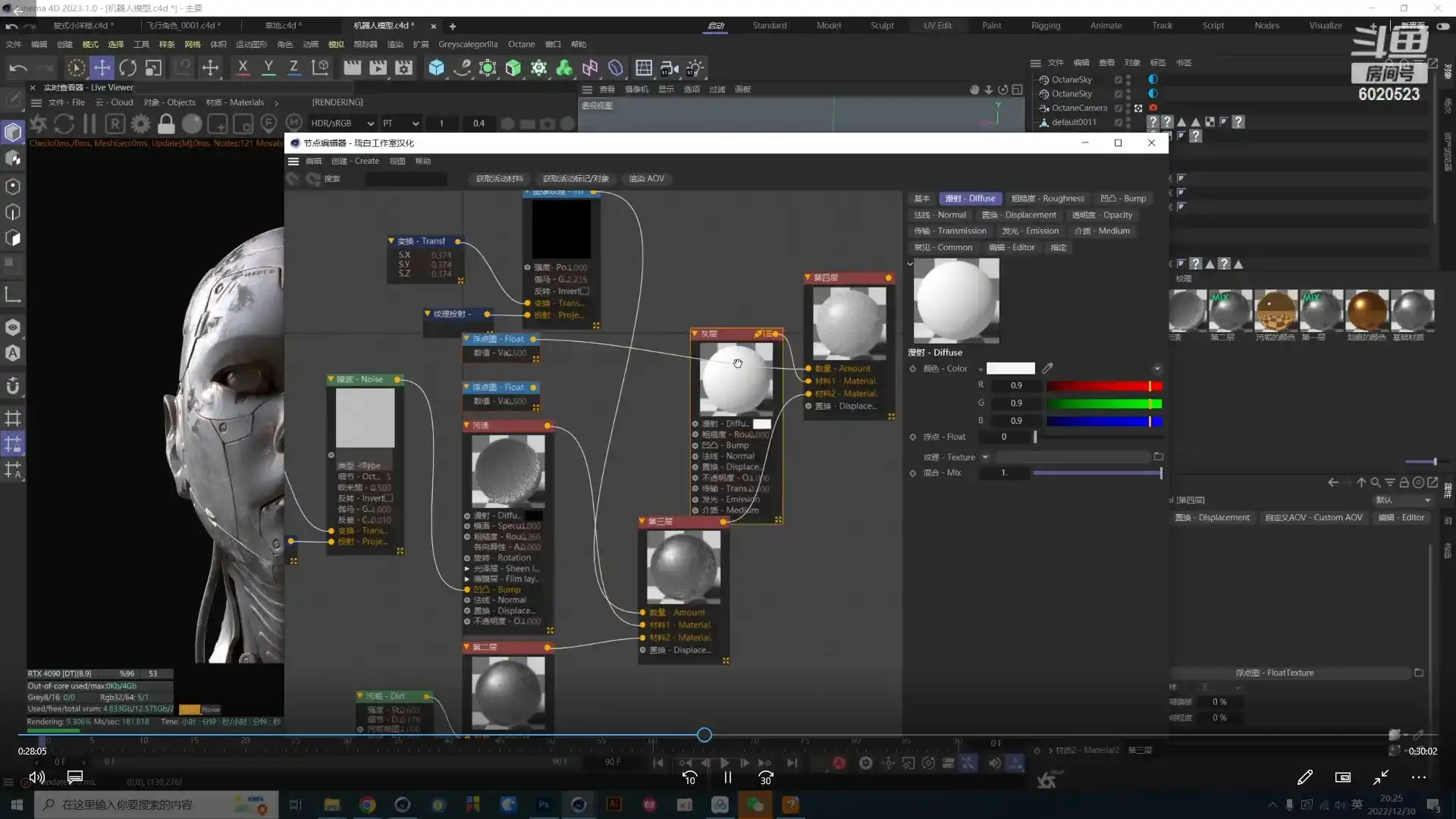The width and height of the screenshot is (1456, 819).
Task: Open Edit Render Settings clapperboard
Action: tap(403, 67)
